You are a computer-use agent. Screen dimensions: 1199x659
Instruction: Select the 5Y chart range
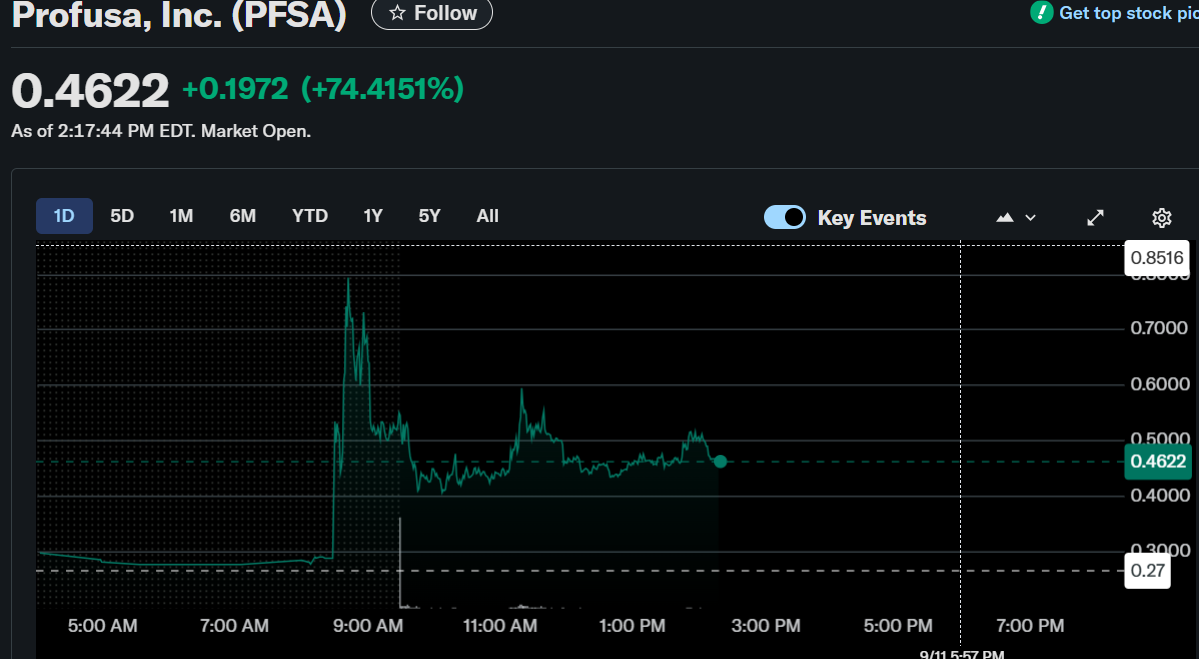tap(430, 216)
